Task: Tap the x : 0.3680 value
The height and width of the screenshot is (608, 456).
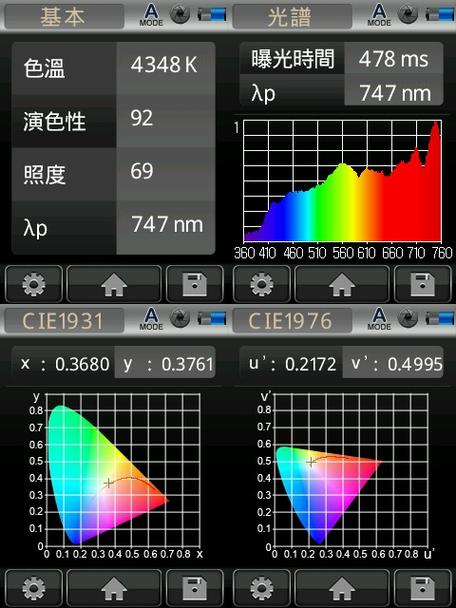Action: 64,364
